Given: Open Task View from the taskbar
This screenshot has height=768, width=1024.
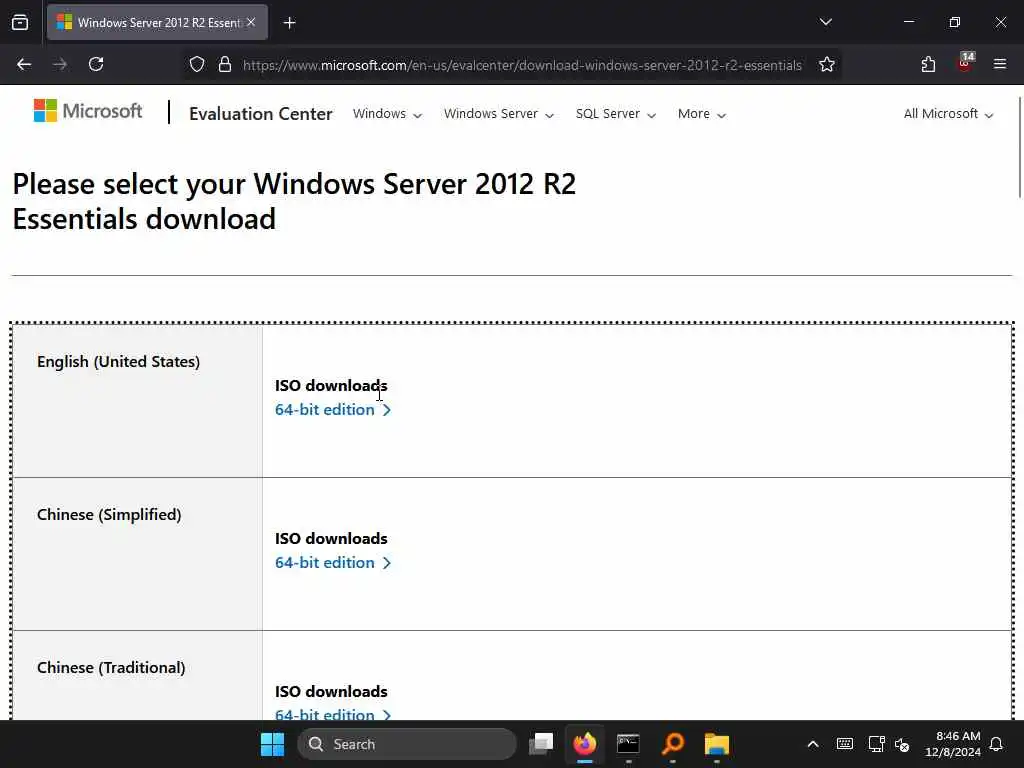Looking at the screenshot, I should click(x=541, y=744).
